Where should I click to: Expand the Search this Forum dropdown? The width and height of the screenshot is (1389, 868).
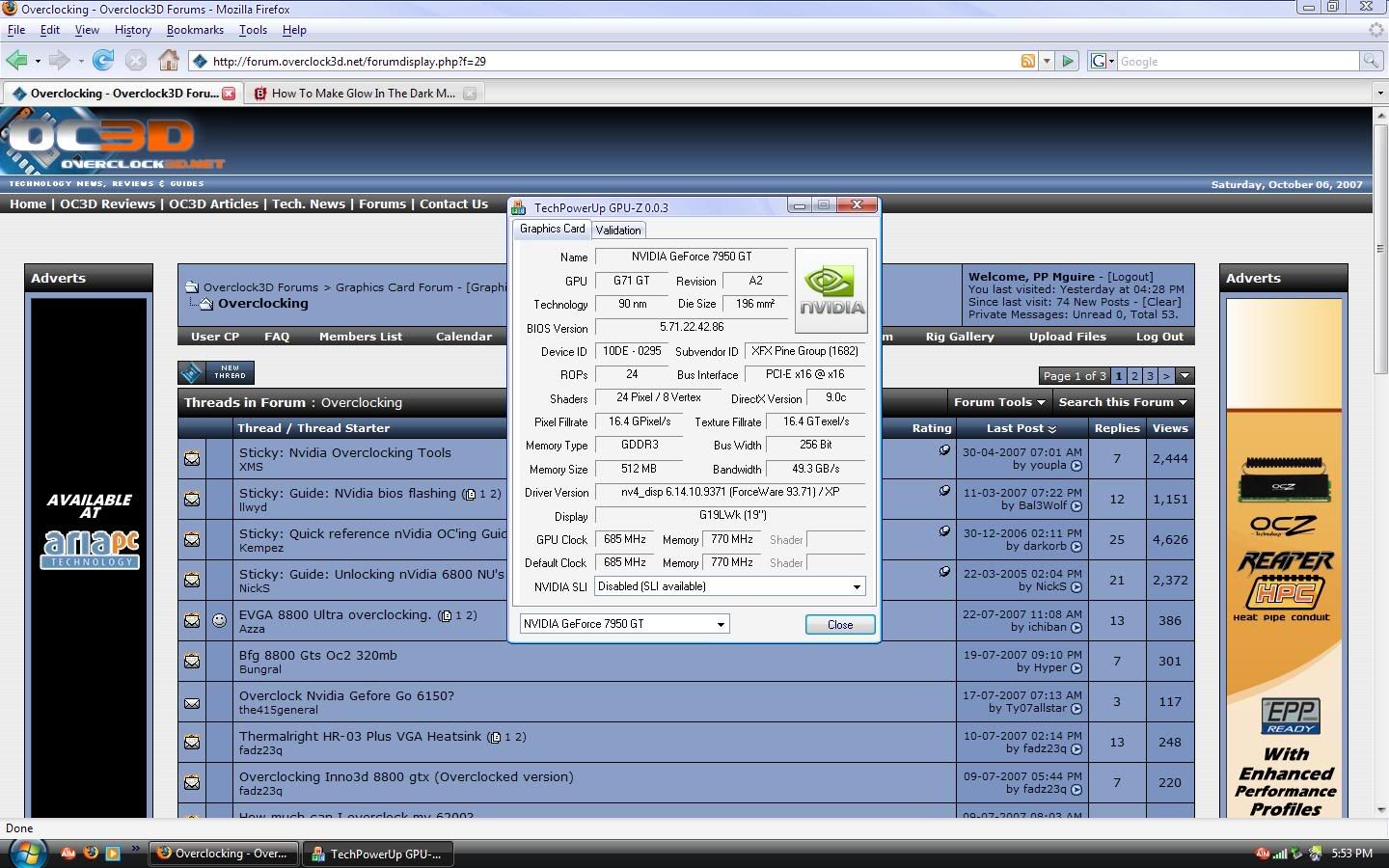(1123, 402)
